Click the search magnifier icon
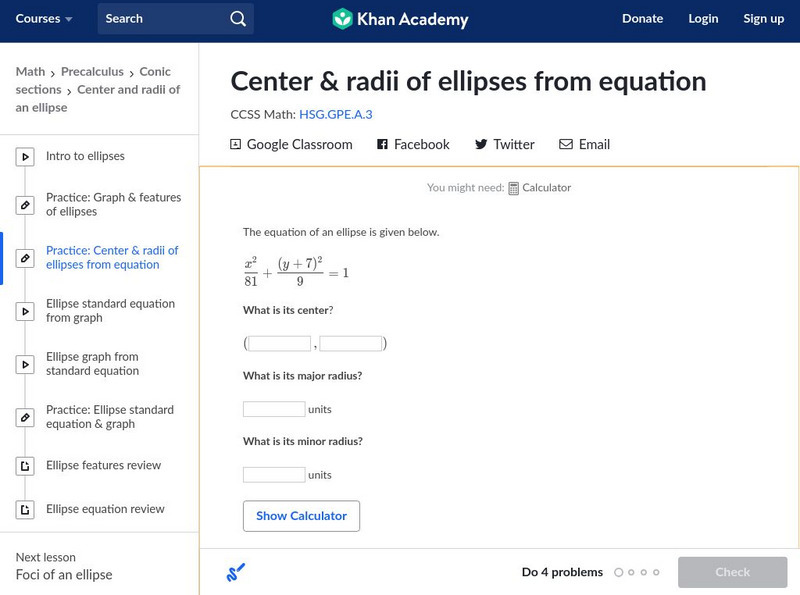 click(237, 19)
